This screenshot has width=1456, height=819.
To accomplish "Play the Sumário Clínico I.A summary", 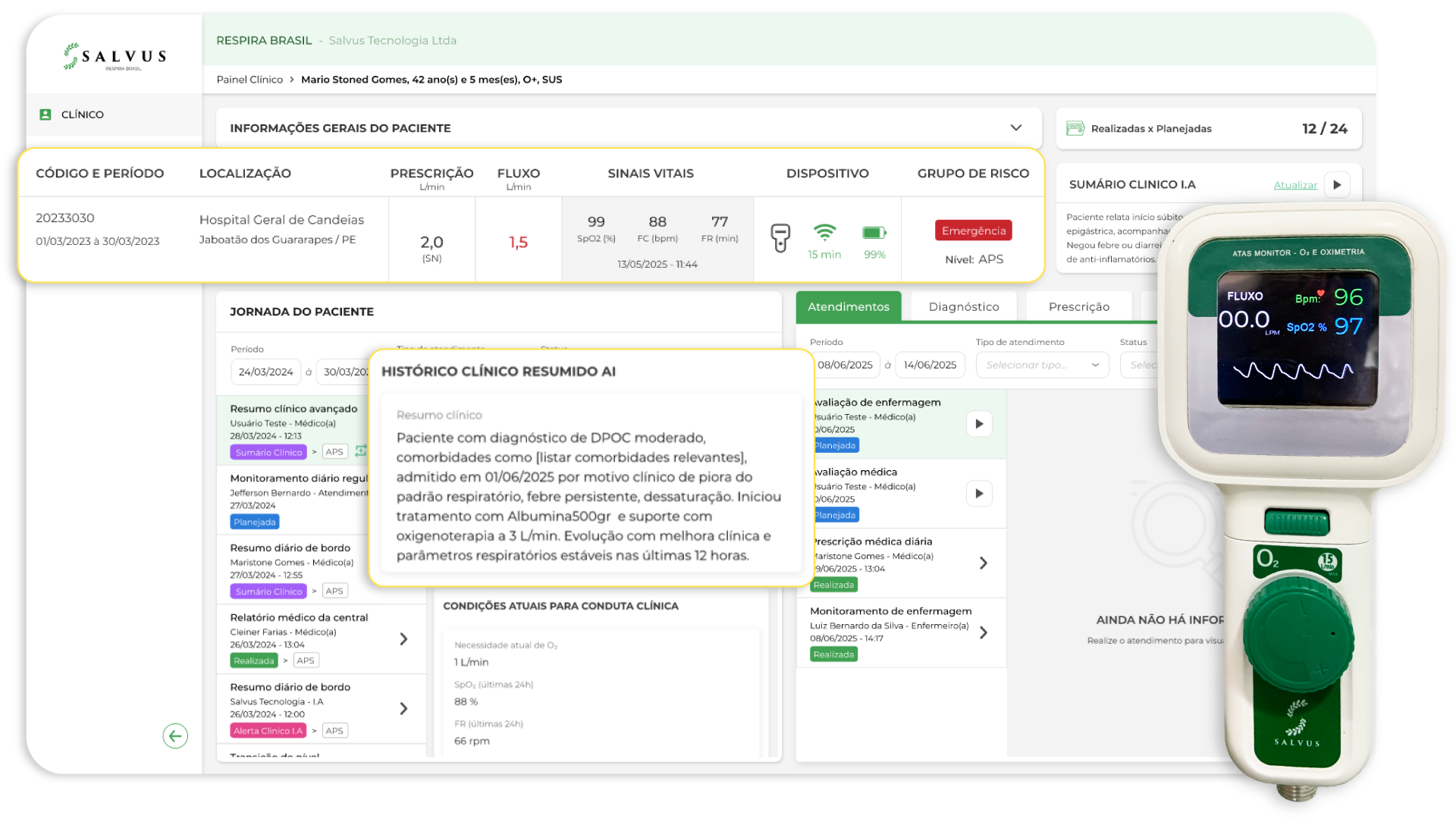I will (1337, 184).
